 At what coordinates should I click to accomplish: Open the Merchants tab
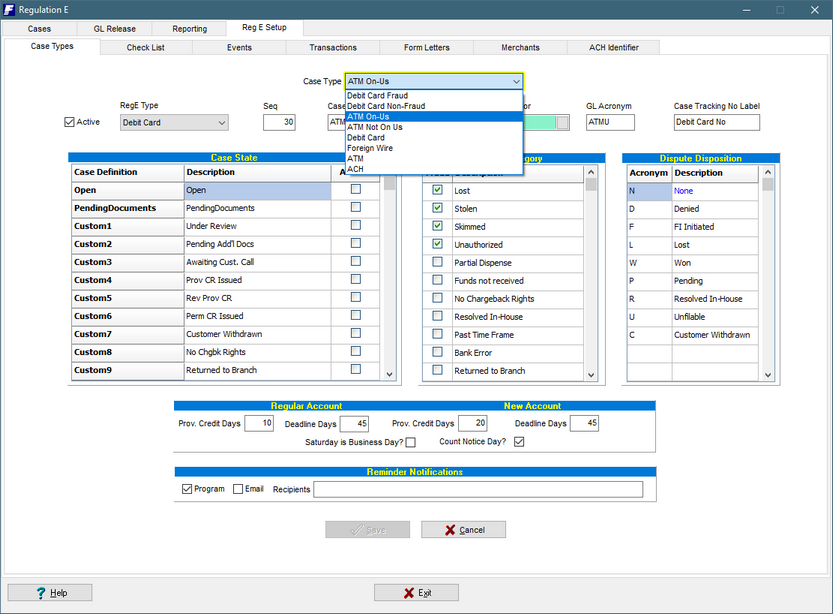coord(520,47)
